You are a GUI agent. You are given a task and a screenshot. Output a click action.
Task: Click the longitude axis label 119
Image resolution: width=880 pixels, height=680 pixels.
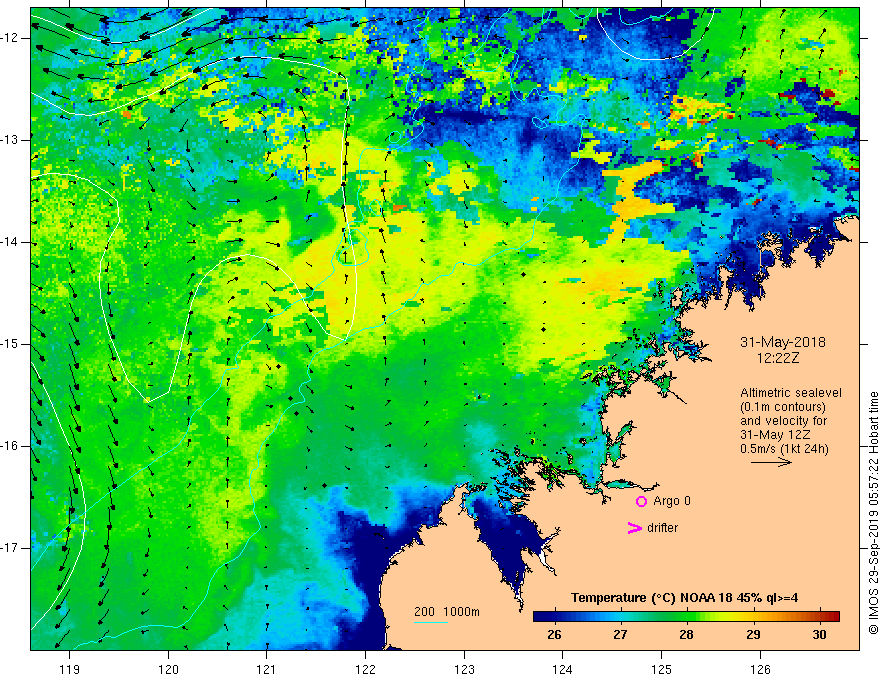point(70,669)
